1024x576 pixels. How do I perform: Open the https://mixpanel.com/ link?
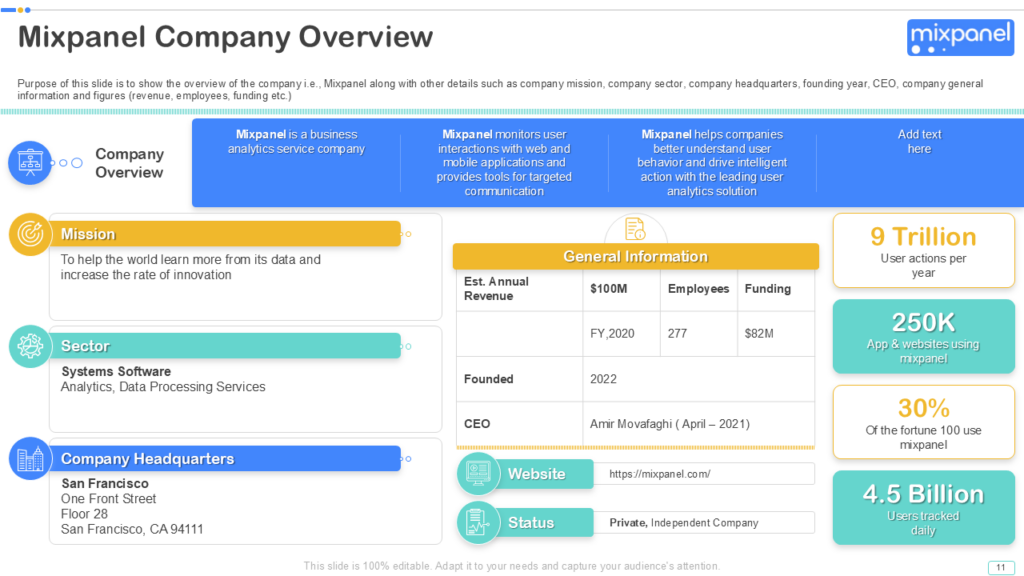point(660,474)
